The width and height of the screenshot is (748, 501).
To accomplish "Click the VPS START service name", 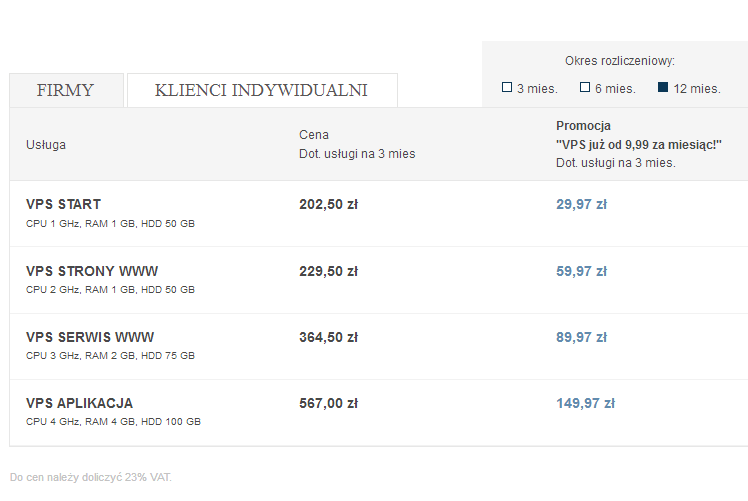I will (63, 204).
